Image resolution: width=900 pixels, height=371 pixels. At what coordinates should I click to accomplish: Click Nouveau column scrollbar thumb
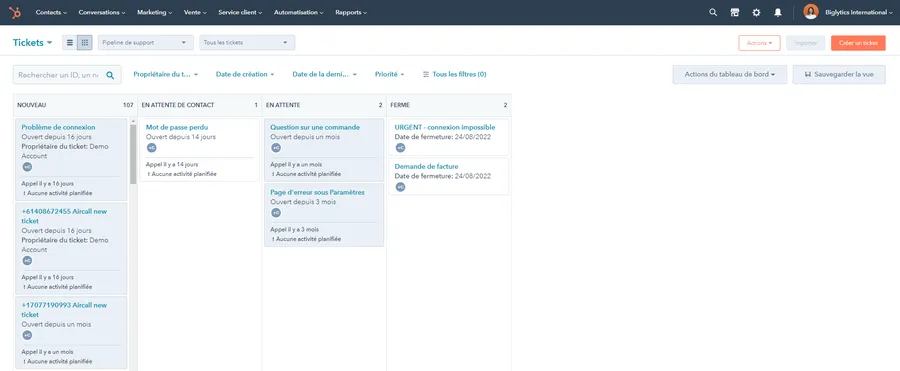pos(133,154)
